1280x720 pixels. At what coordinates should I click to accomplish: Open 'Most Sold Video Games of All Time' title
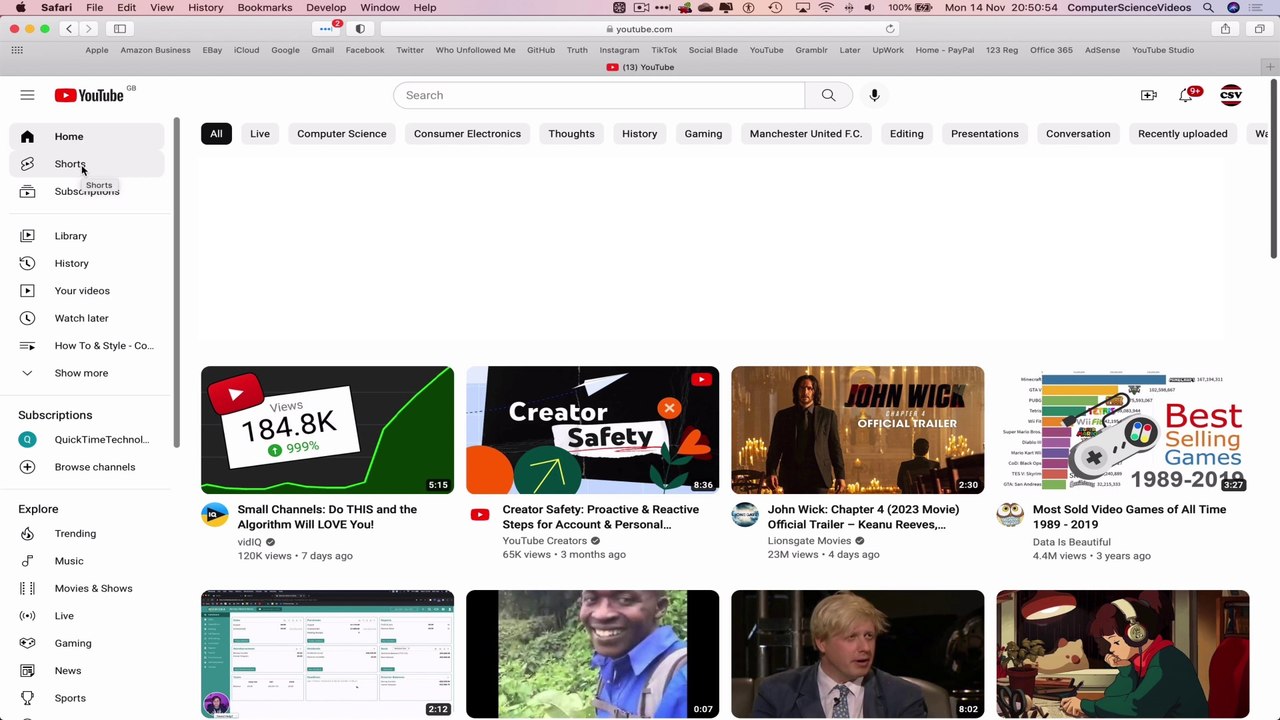point(1129,517)
